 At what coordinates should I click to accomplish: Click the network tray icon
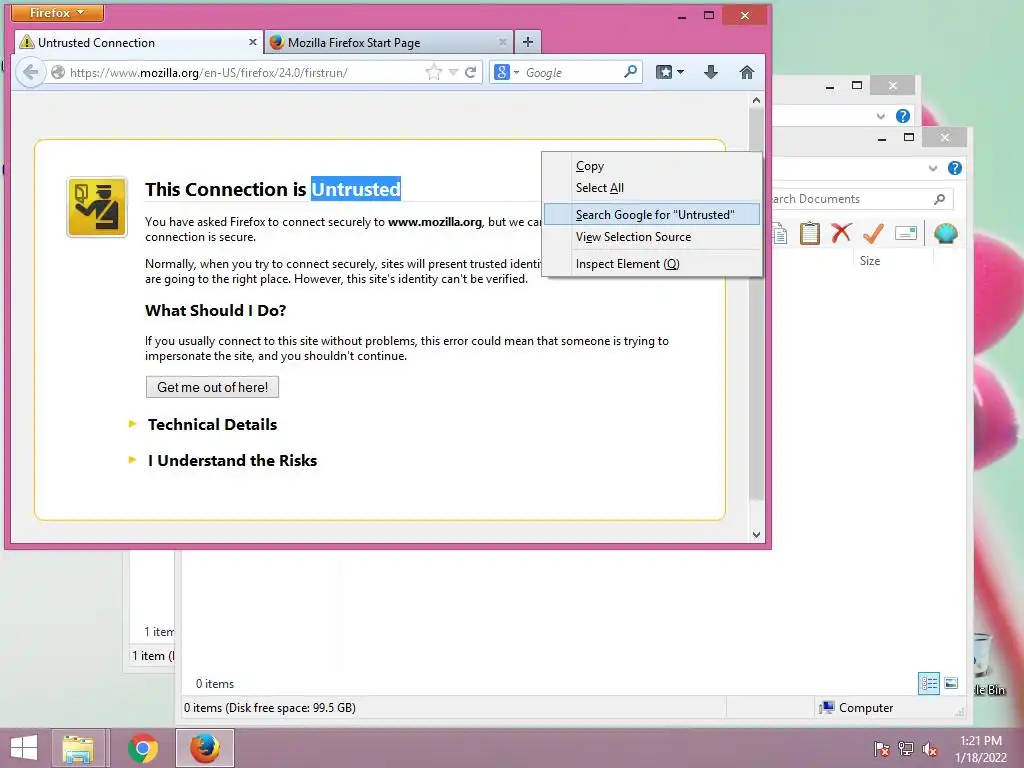coord(906,749)
